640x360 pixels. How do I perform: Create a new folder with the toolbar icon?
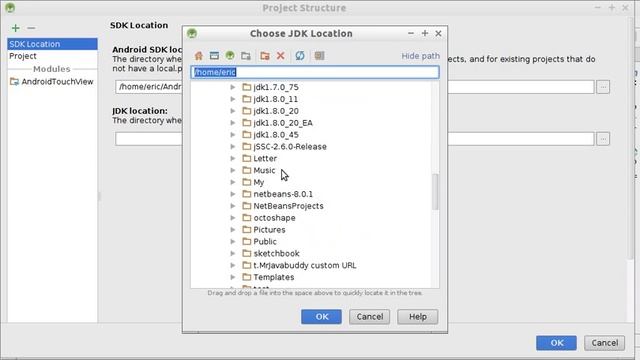tap(265, 56)
